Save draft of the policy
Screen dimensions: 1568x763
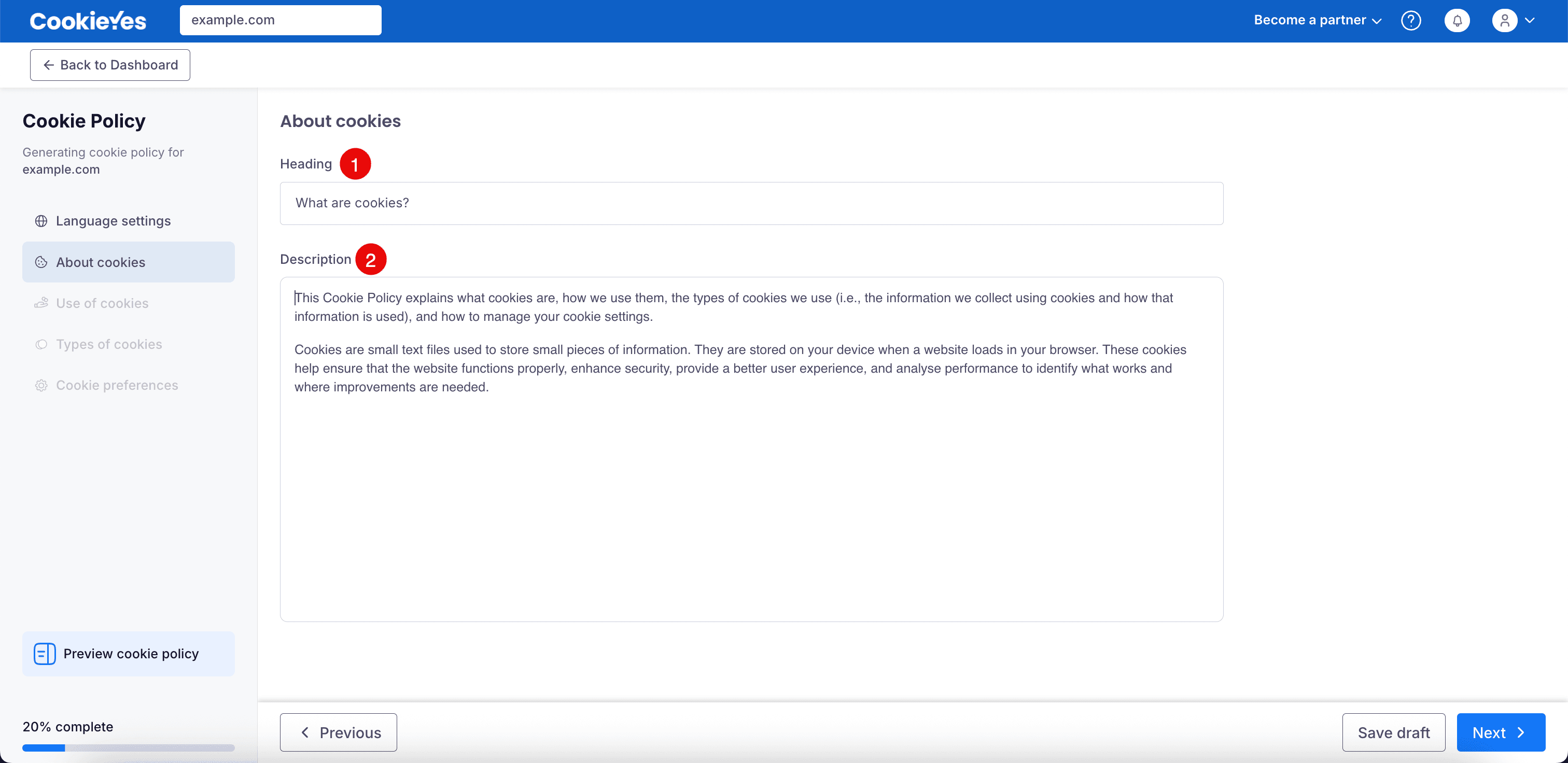(1393, 732)
